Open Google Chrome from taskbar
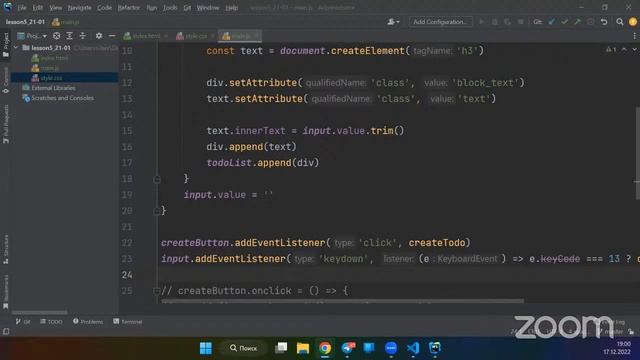 325,348
